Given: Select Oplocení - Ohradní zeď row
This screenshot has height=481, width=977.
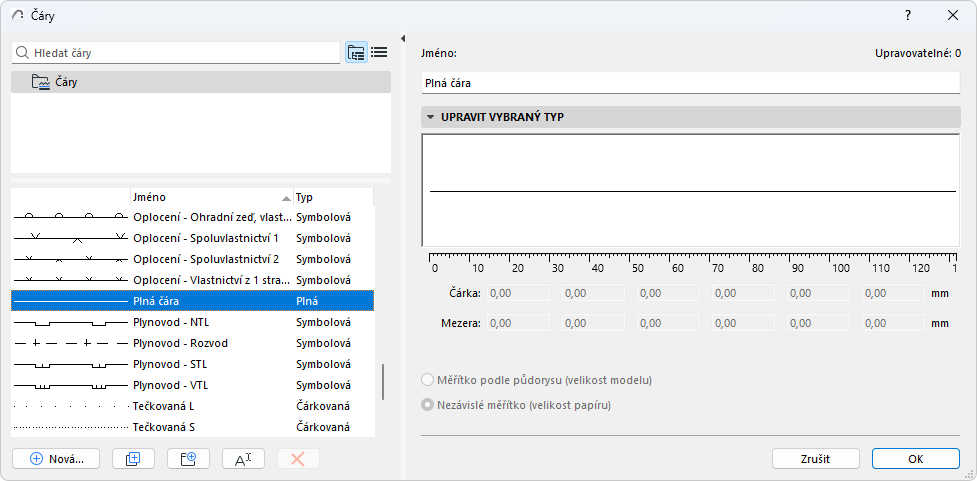Looking at the screenshot, I should (x=193, y=217).
